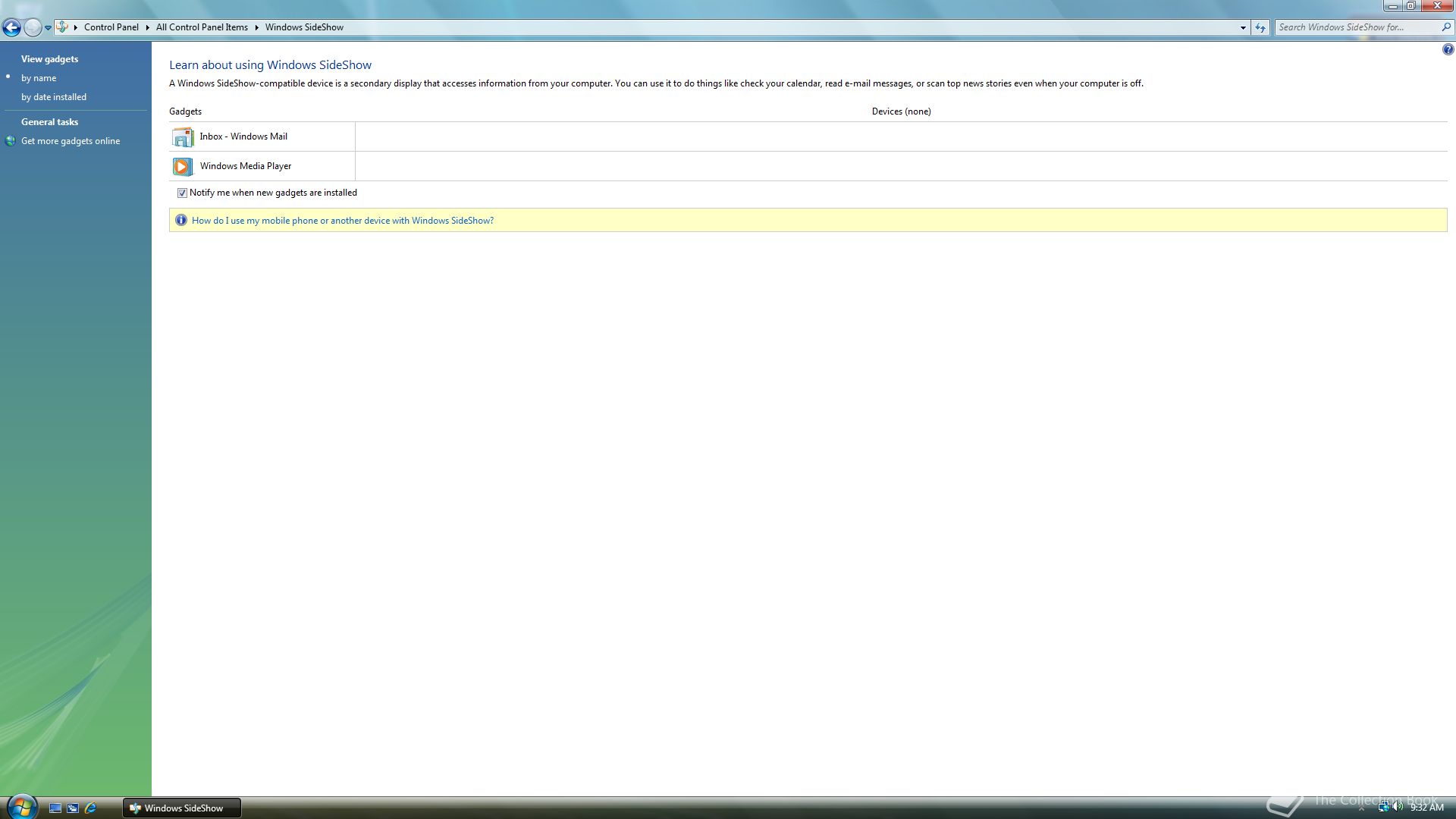This screenshot has width=1456, height=819.
Task: Expand arrow after All Control Panel Items
Action: pyautogui.click(x=256, y=27)
